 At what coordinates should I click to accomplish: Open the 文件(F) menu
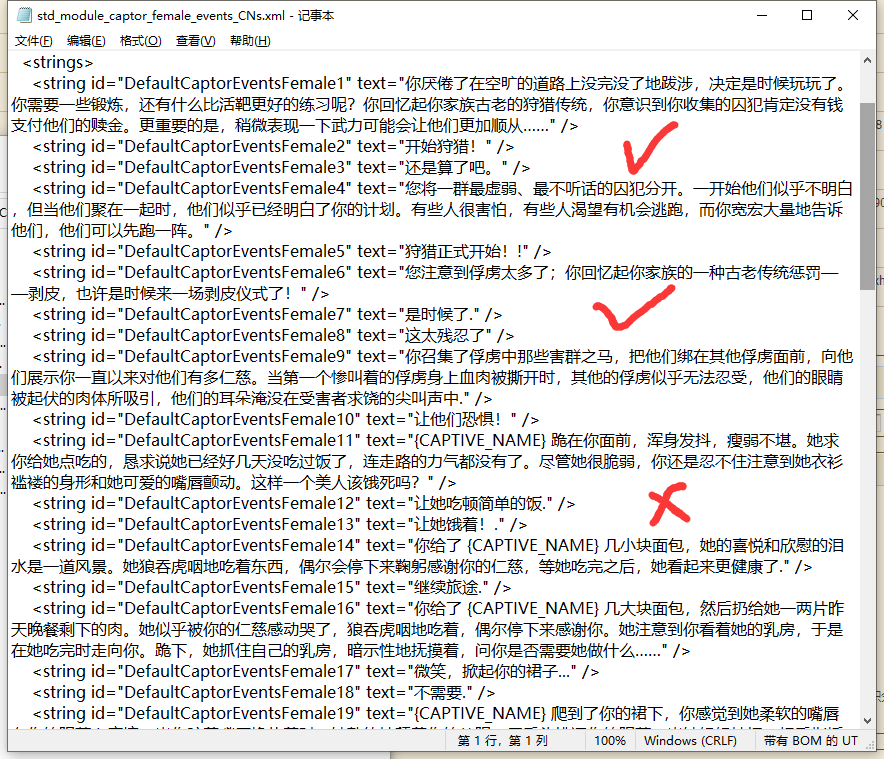(x=33, y=41)
